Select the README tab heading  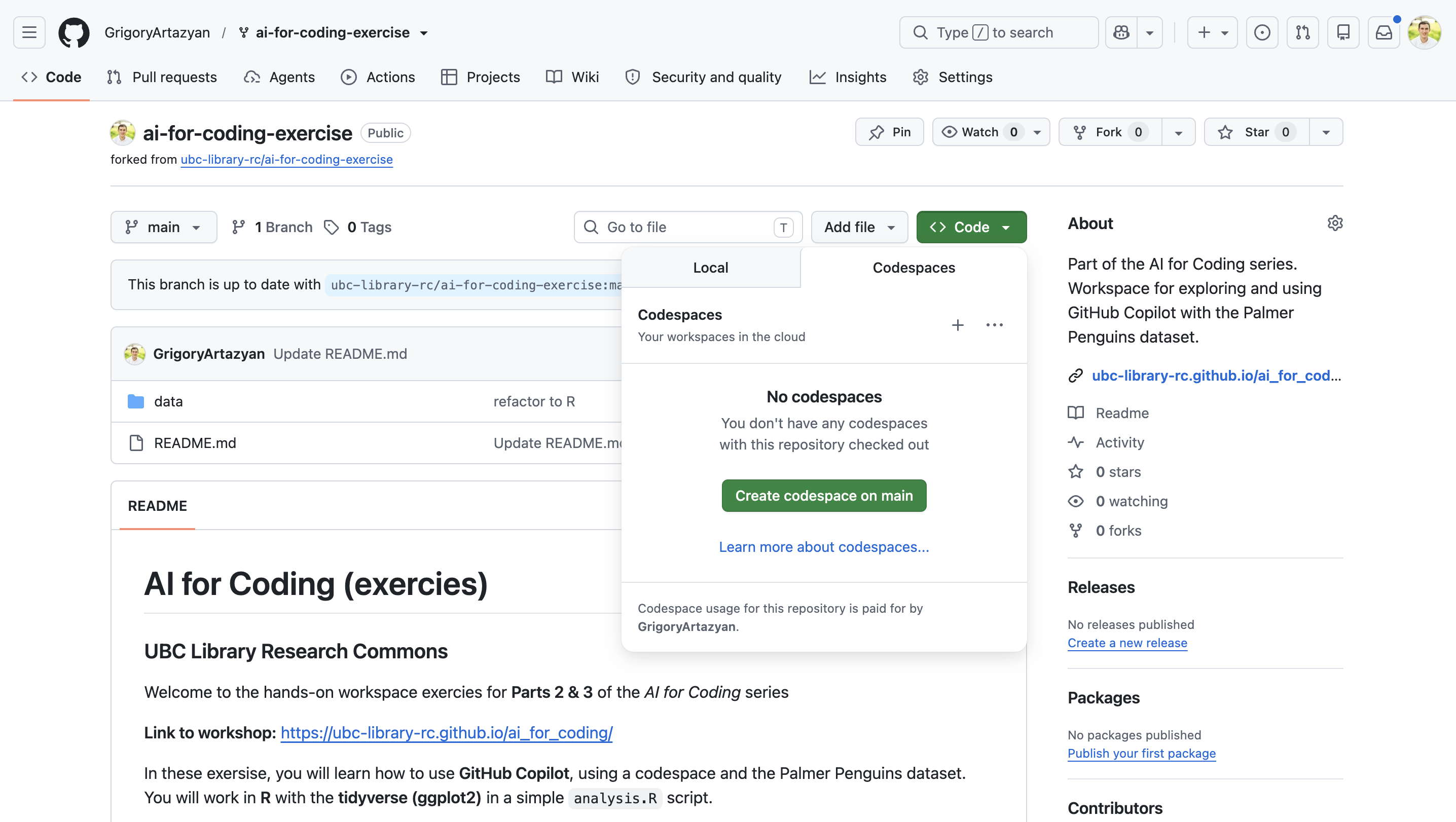coord(157,506)
